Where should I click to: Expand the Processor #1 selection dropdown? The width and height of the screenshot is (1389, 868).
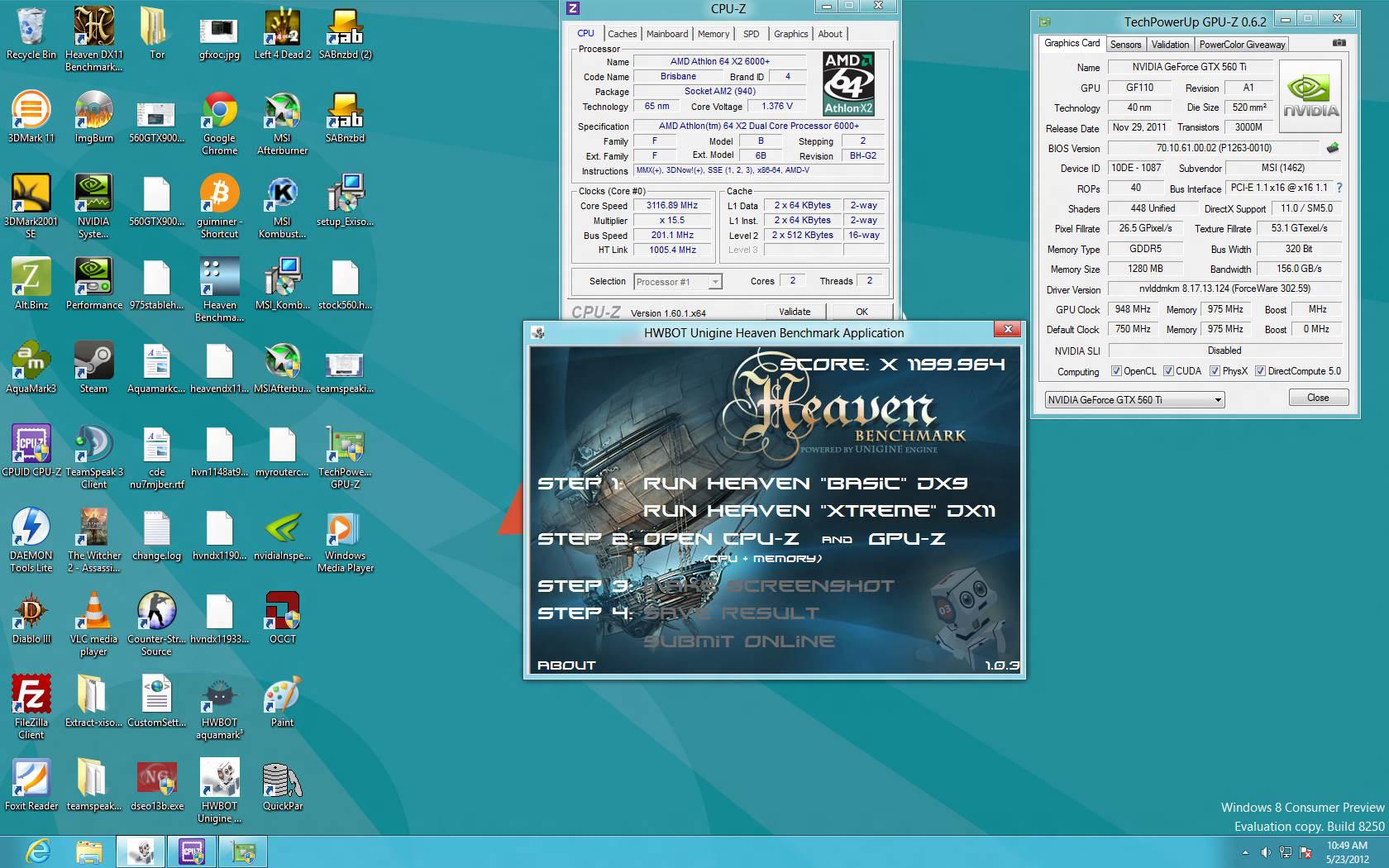tap(678, 282)
